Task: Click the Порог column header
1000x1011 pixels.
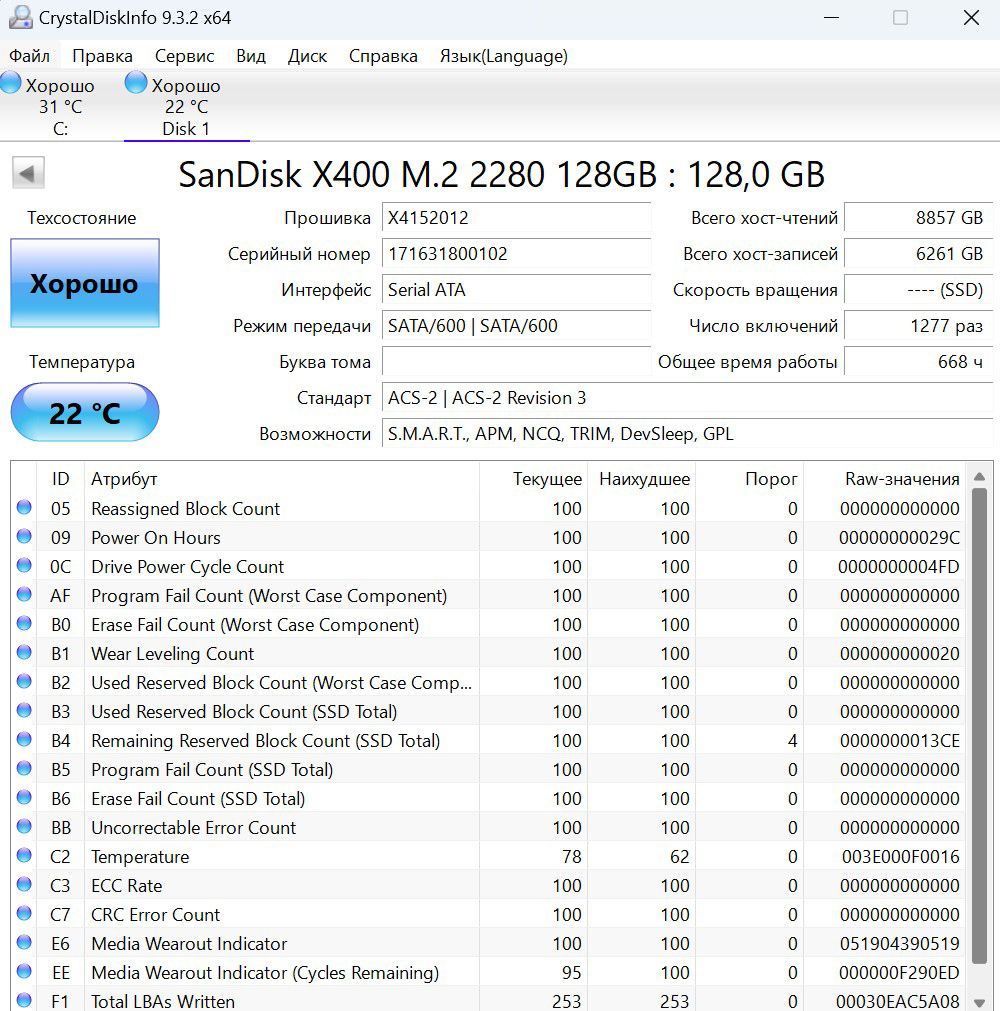Action: (x=749, y=479)
